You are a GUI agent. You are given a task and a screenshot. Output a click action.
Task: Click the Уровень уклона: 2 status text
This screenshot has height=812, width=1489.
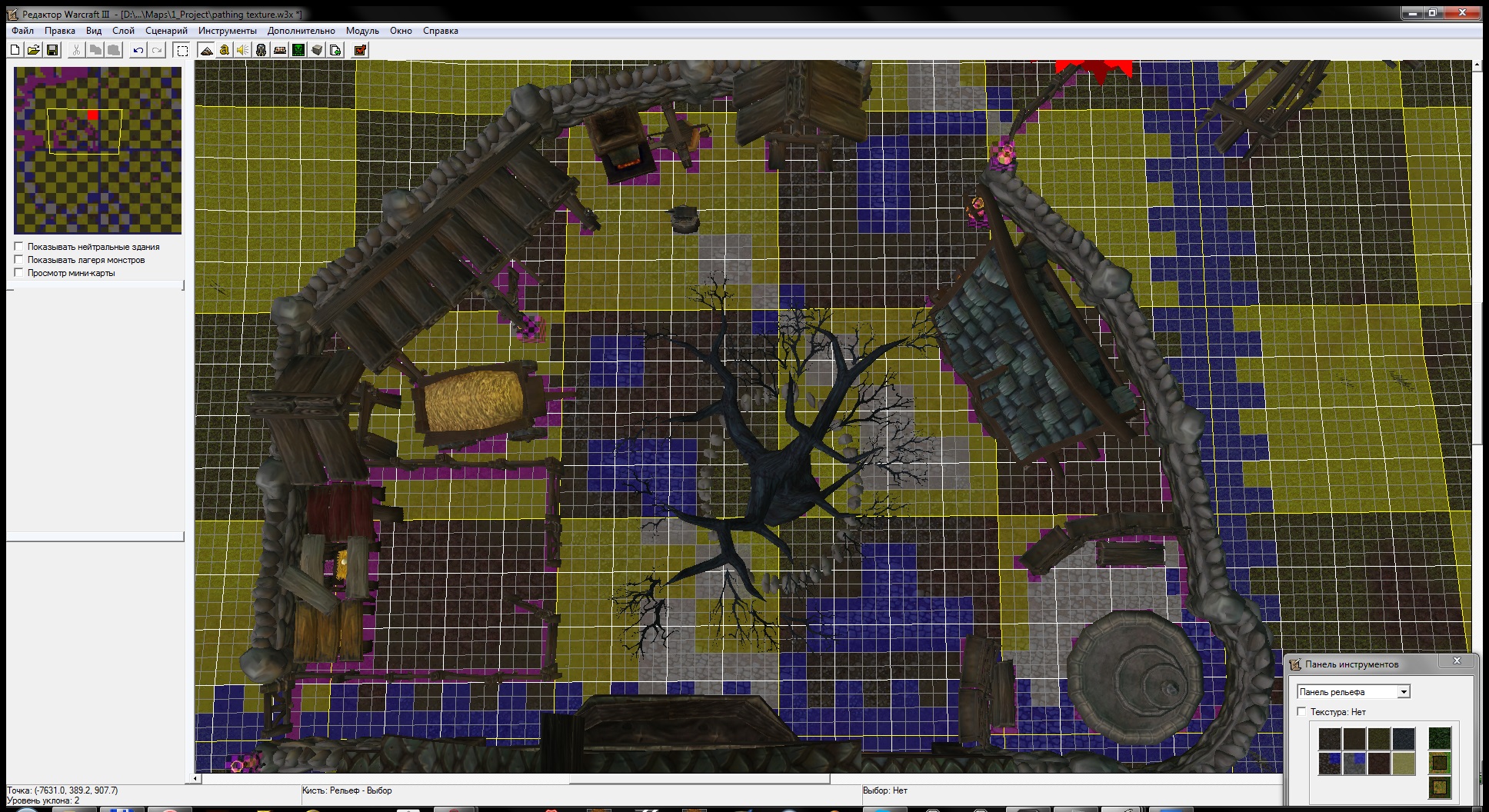pos(43,800)
